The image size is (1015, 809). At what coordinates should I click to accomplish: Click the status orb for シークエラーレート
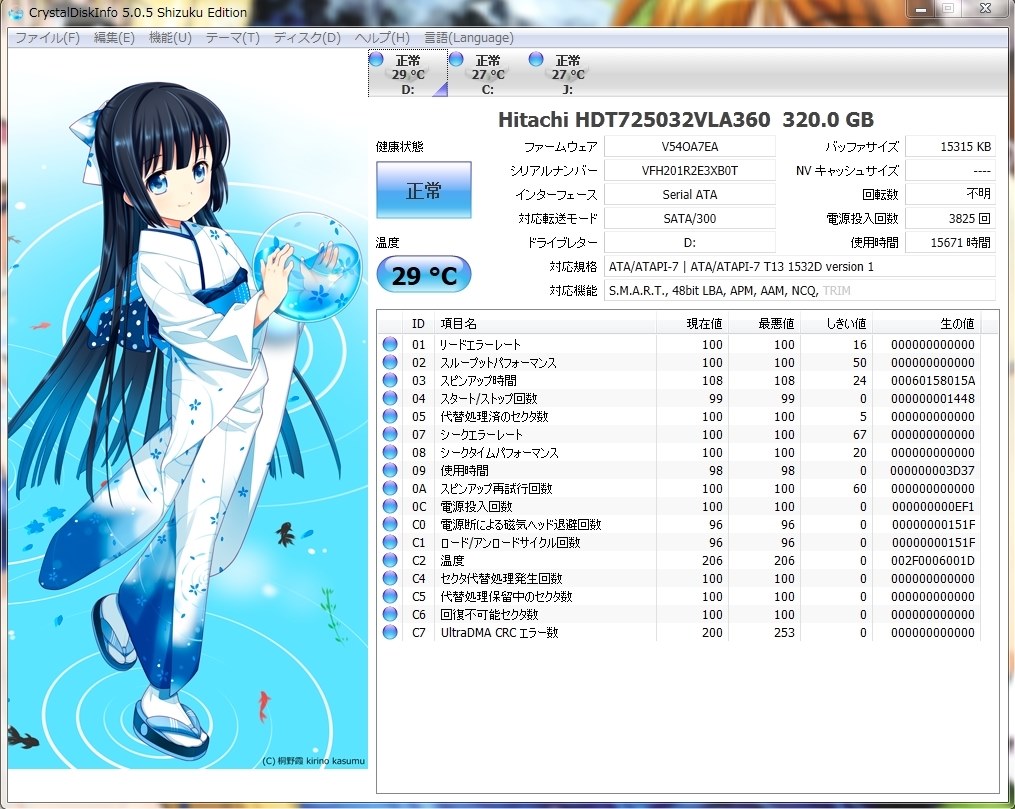tap(390, 434)
